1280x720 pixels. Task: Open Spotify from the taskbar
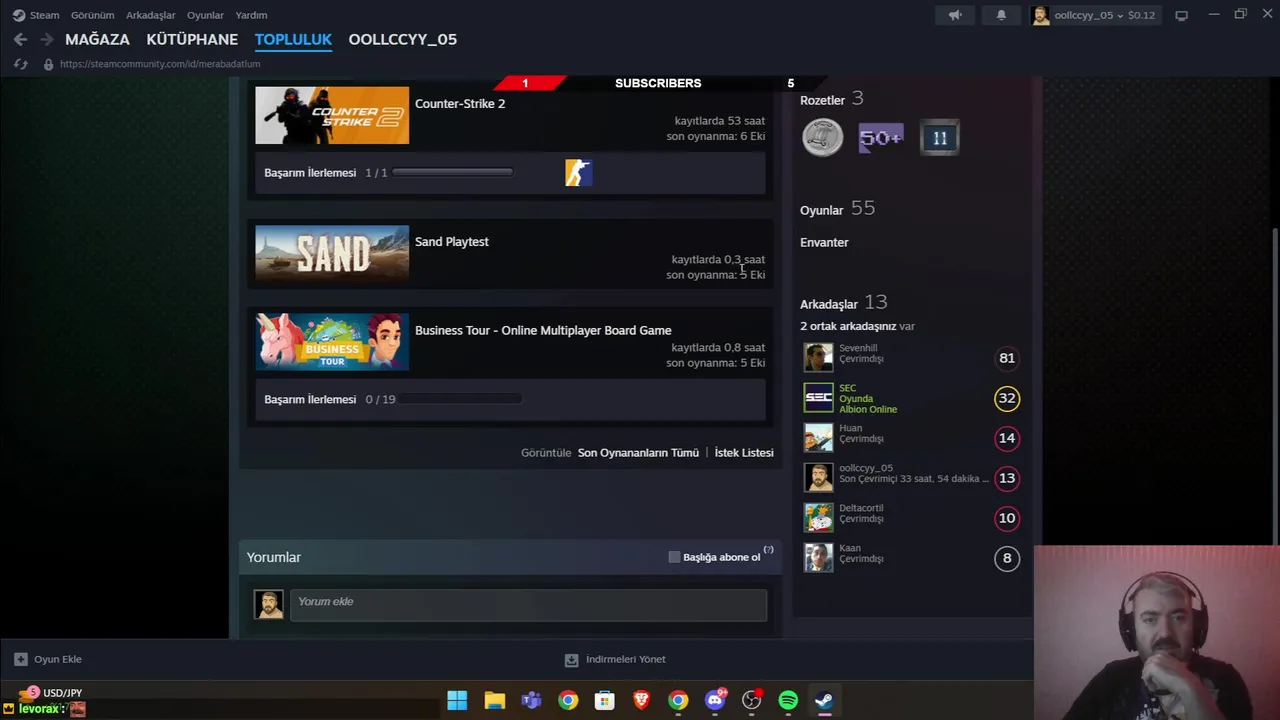click(788, 700)
